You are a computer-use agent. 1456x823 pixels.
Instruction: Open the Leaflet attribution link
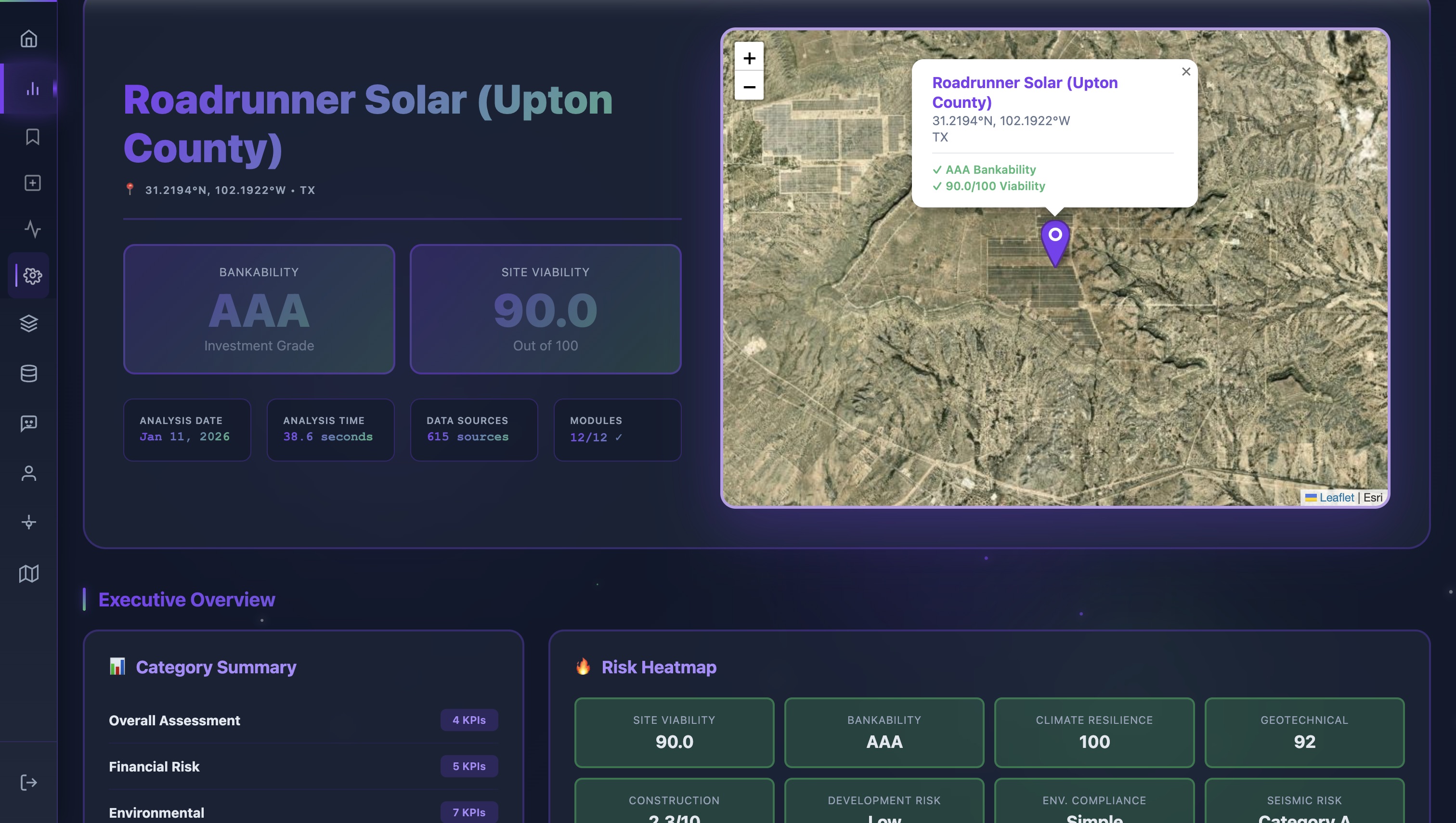click(x=1336, y=498)
